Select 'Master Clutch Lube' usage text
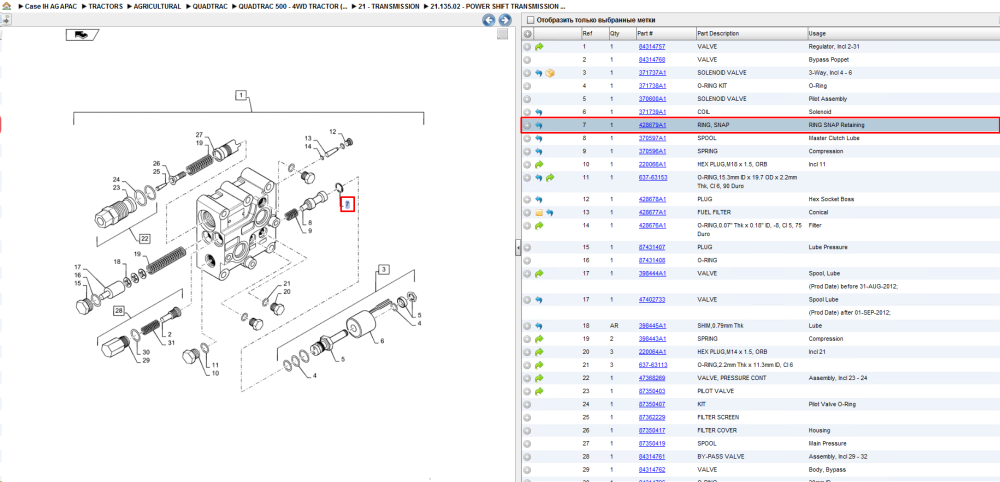1000x482 pixels. pyautogui.click(x=832, y=138)
